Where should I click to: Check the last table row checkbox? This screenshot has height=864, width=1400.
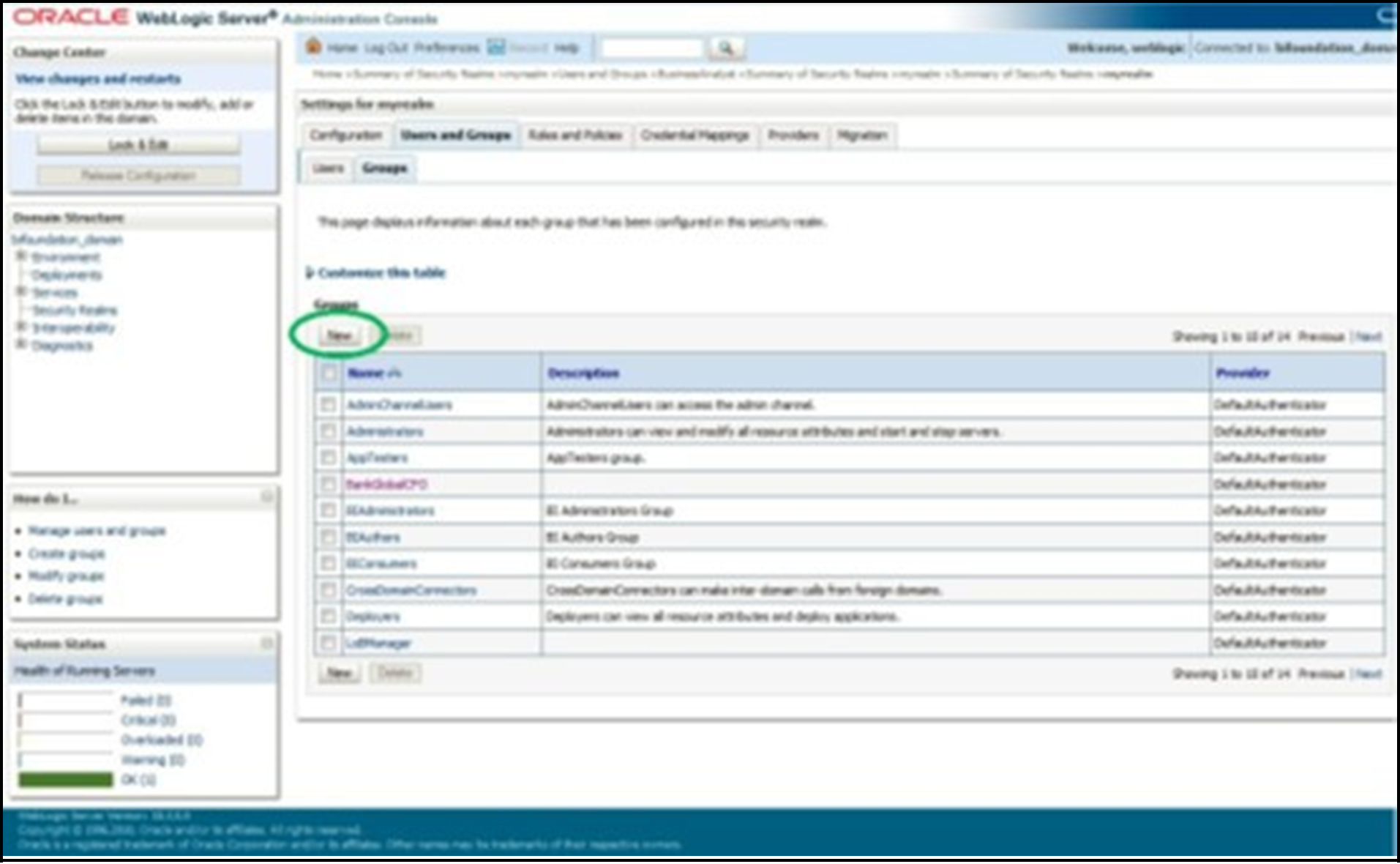(x=328, y=643)
